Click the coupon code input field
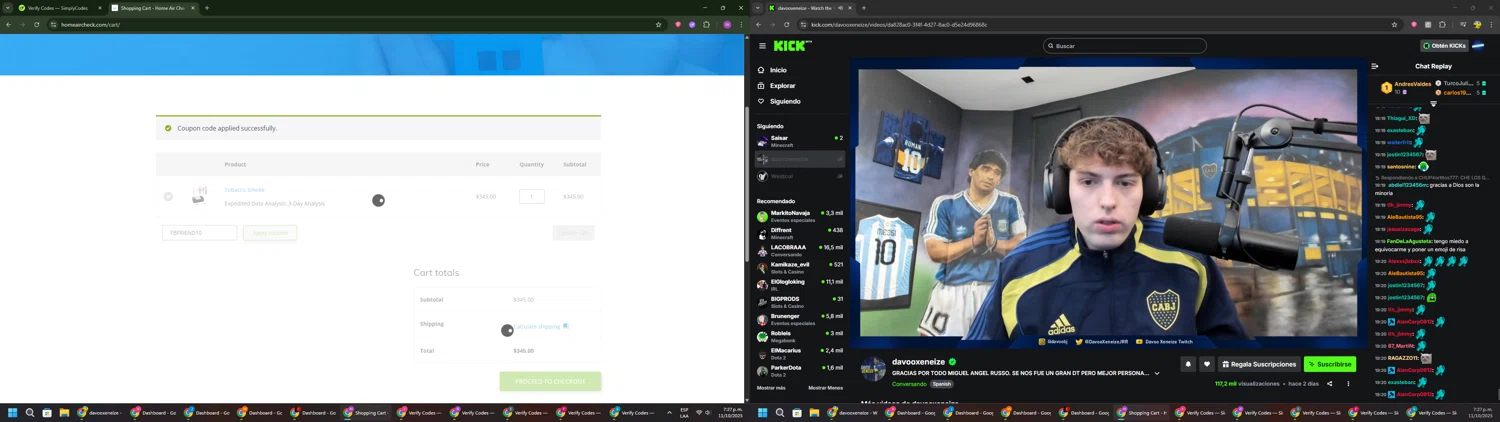Viewport: 1500px width, 422px height. (200, 233)
